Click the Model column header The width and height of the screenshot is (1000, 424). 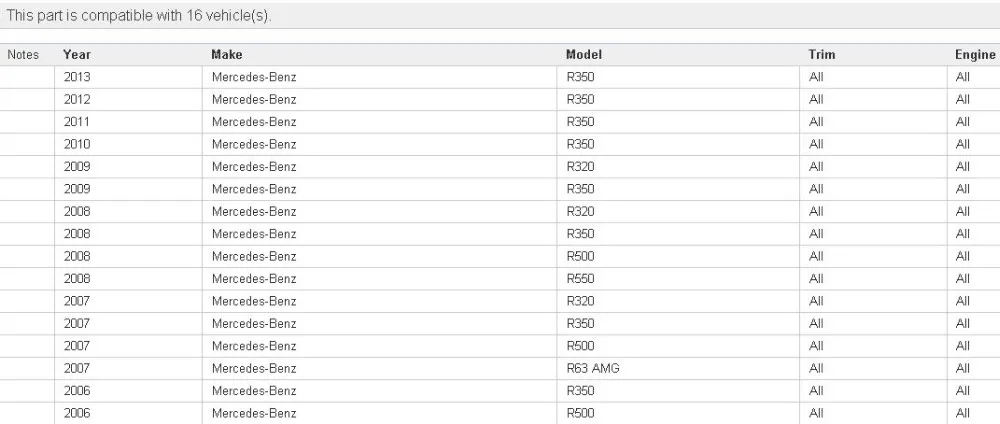click(584, 55)
